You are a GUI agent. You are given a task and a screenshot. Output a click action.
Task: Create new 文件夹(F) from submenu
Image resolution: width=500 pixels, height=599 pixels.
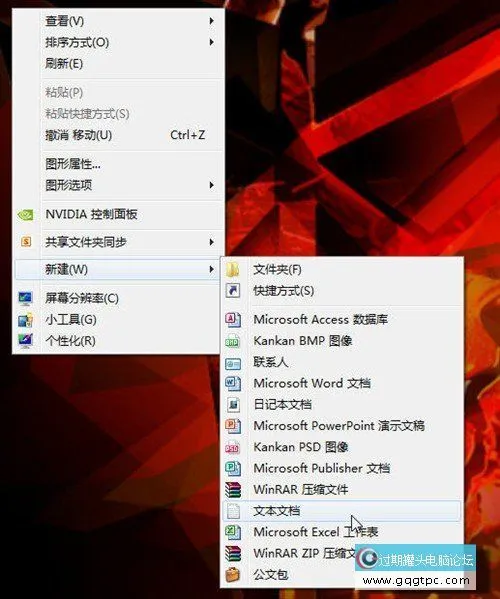coord(342,270)
